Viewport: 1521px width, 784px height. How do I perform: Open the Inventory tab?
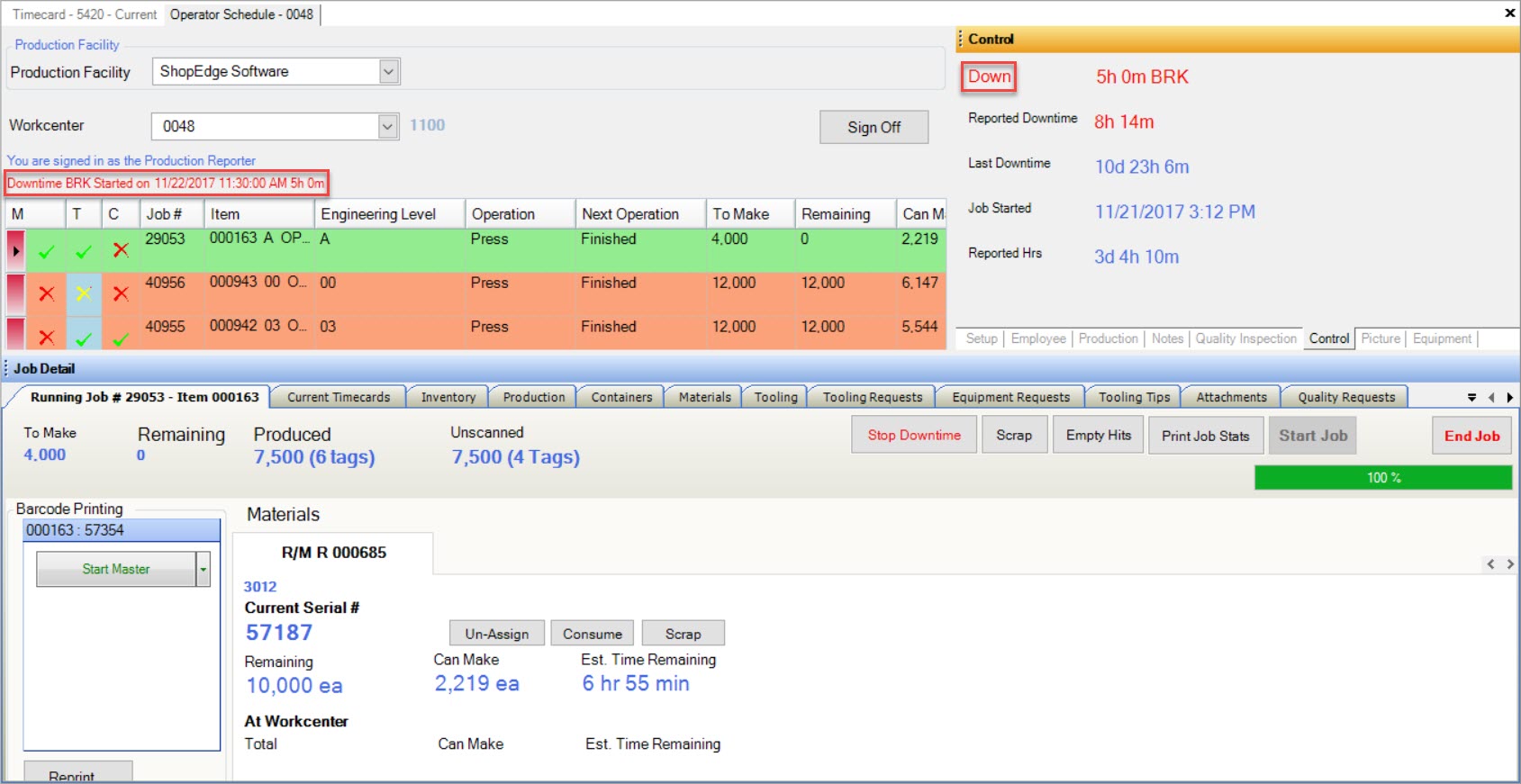tap(448, 397)
